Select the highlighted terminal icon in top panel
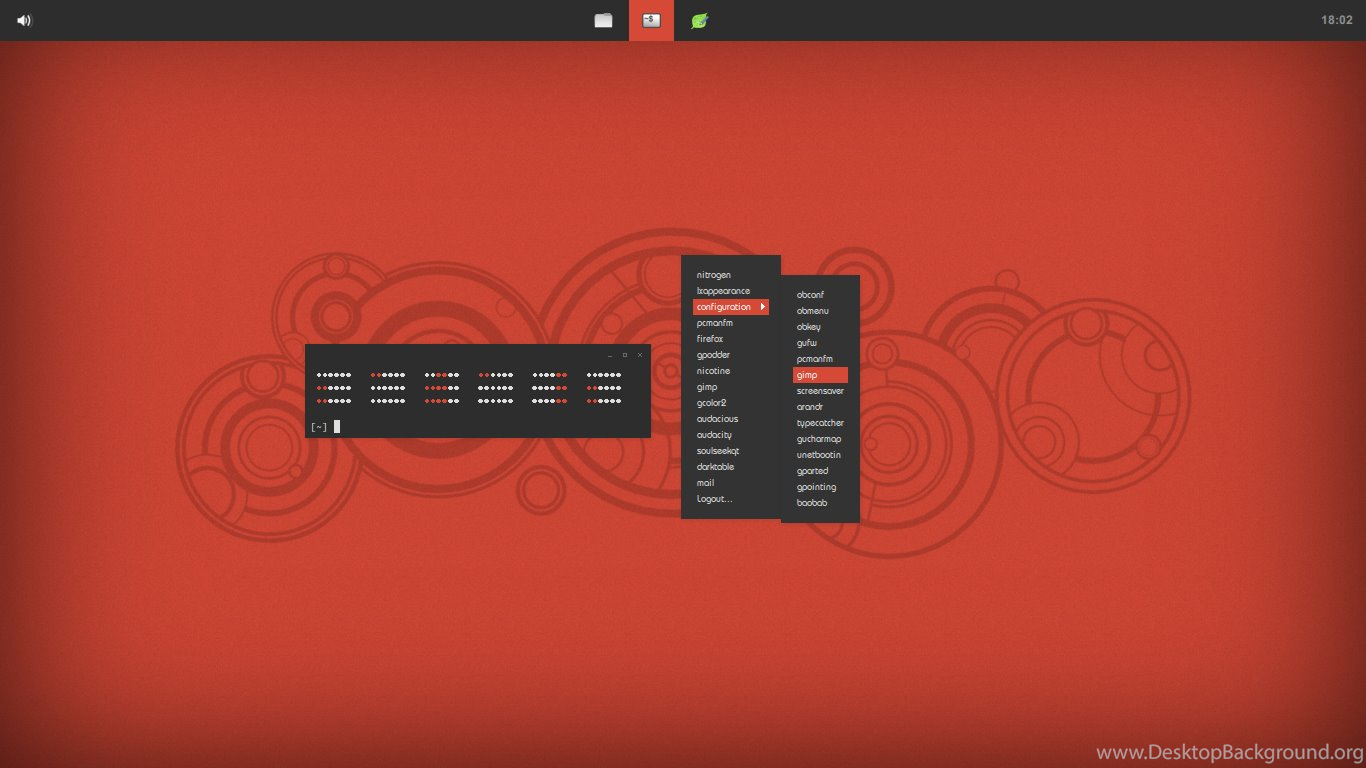Image resolution: width=1366 pixels, height=768 pixels. click(651, 20)
